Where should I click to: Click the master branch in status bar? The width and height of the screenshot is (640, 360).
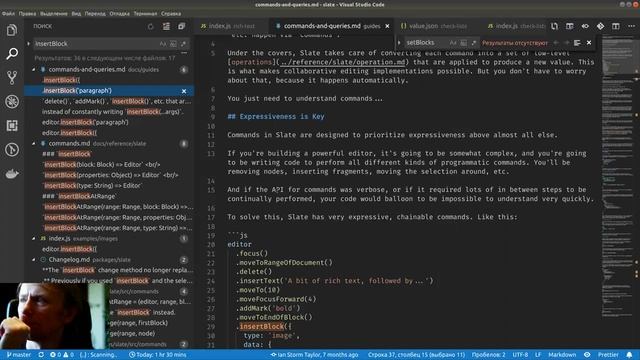(19, 355)
